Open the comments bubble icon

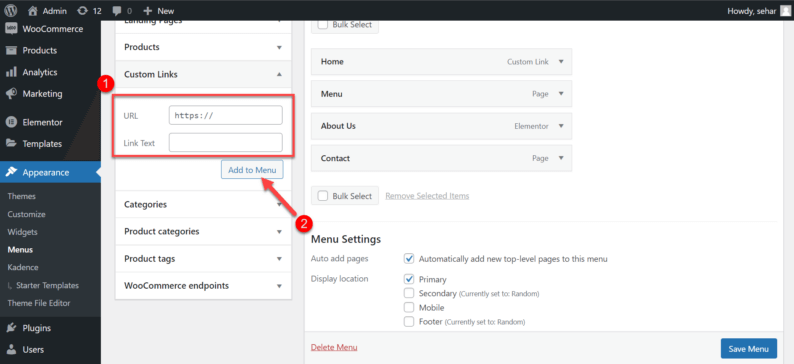tap(117, 11)
